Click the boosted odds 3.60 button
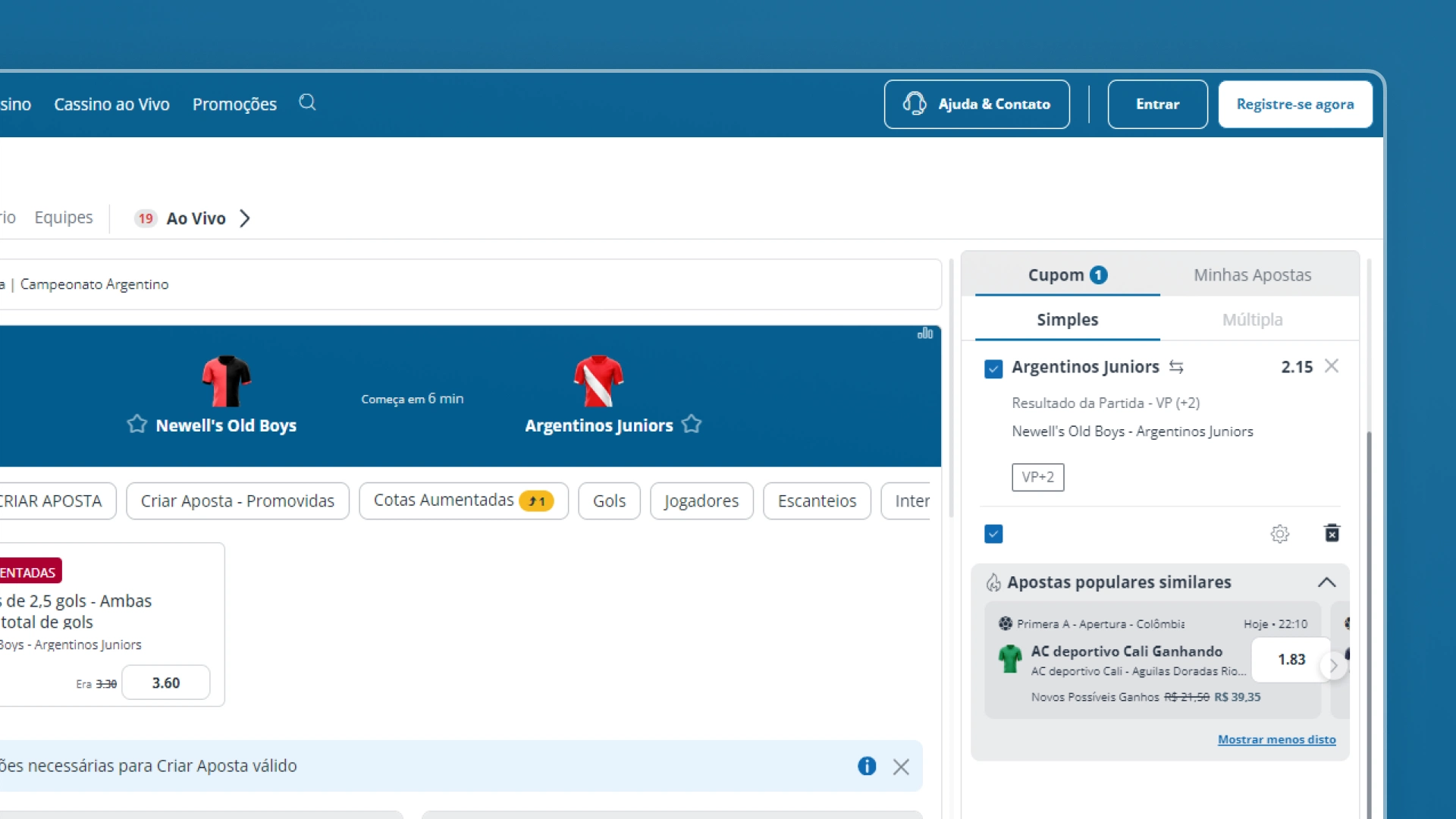Viewport: 1456px width, 819px height. [166, 682]
